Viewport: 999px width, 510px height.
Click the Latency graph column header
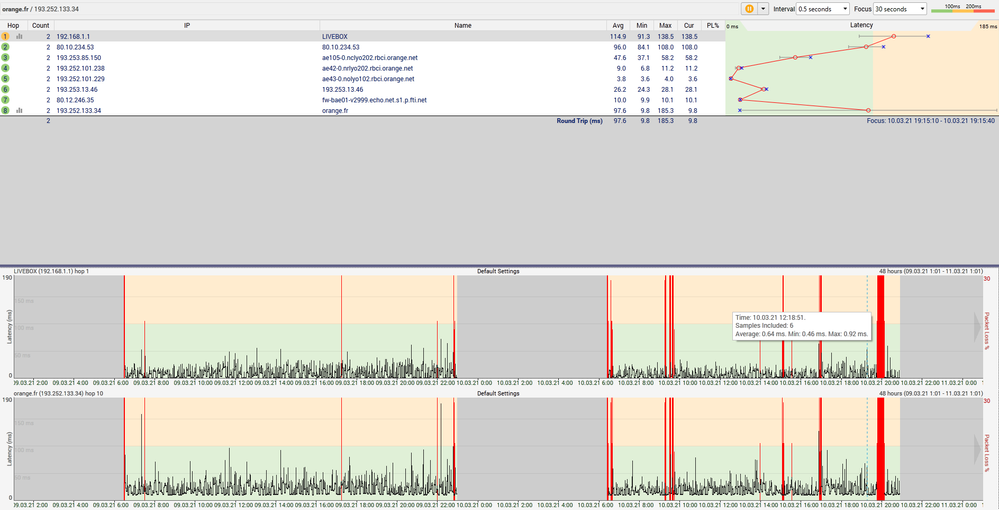click(861, 25)
